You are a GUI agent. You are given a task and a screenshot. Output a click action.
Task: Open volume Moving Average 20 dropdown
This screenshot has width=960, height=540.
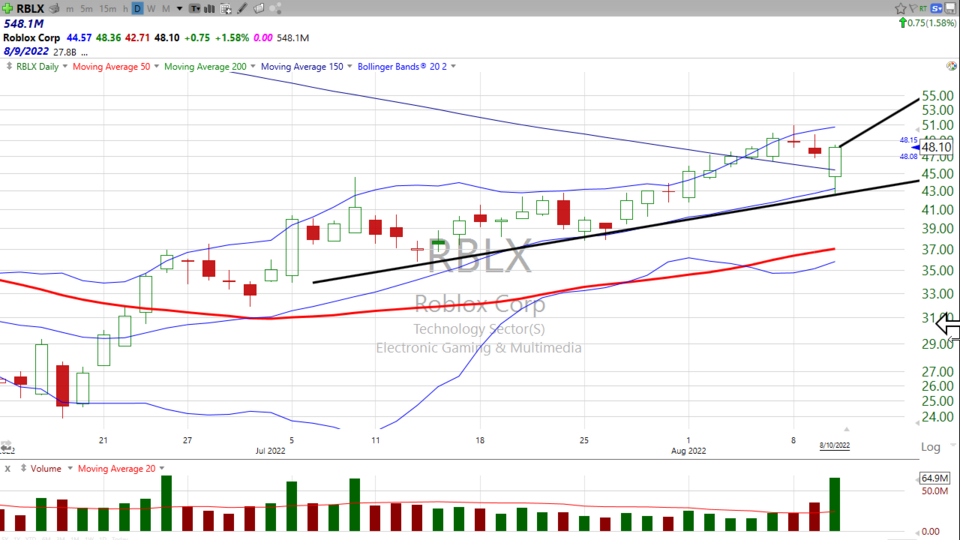click(x=162, y=468)
